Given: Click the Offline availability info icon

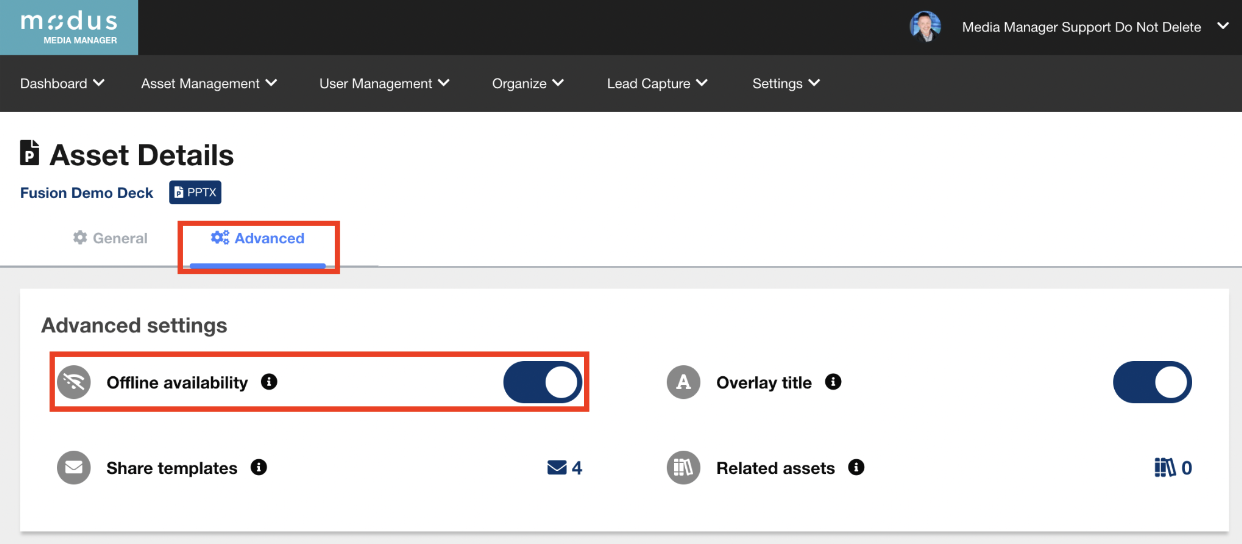Looking at the screenshot, I should [x=269, y=382].
